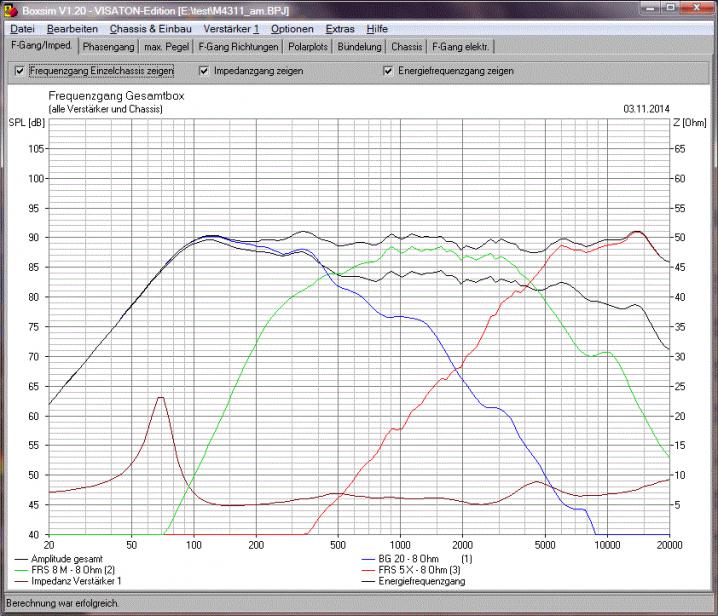Screen dimensions: 718x616
Task: Minimize the Boxsim window
Action: tap(650, 8)
